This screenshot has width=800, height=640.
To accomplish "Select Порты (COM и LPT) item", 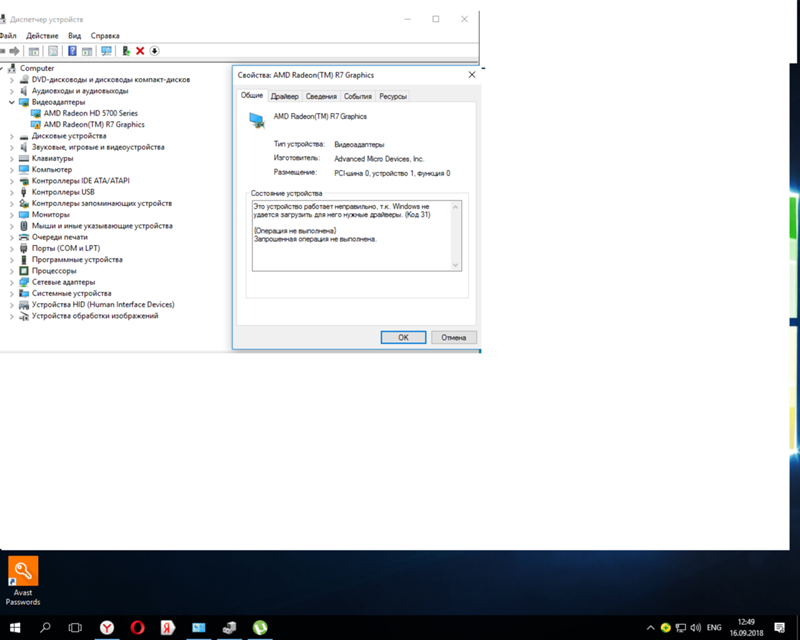I will pyautogui.click(x=66, y=248).
